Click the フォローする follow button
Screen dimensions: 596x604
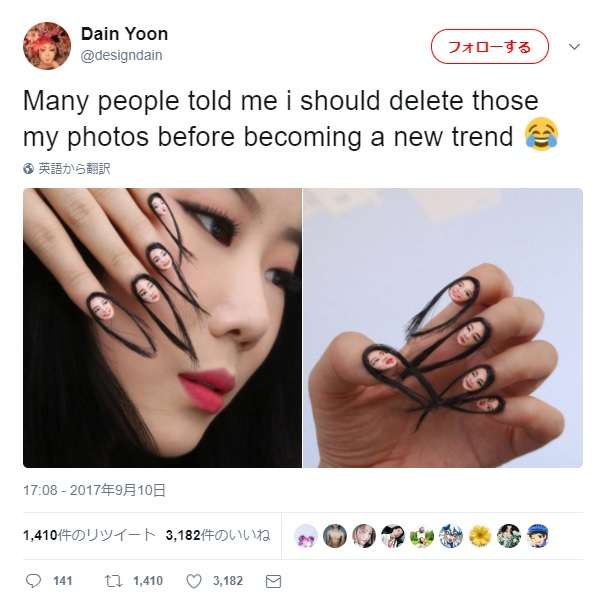tap(490, 47)
